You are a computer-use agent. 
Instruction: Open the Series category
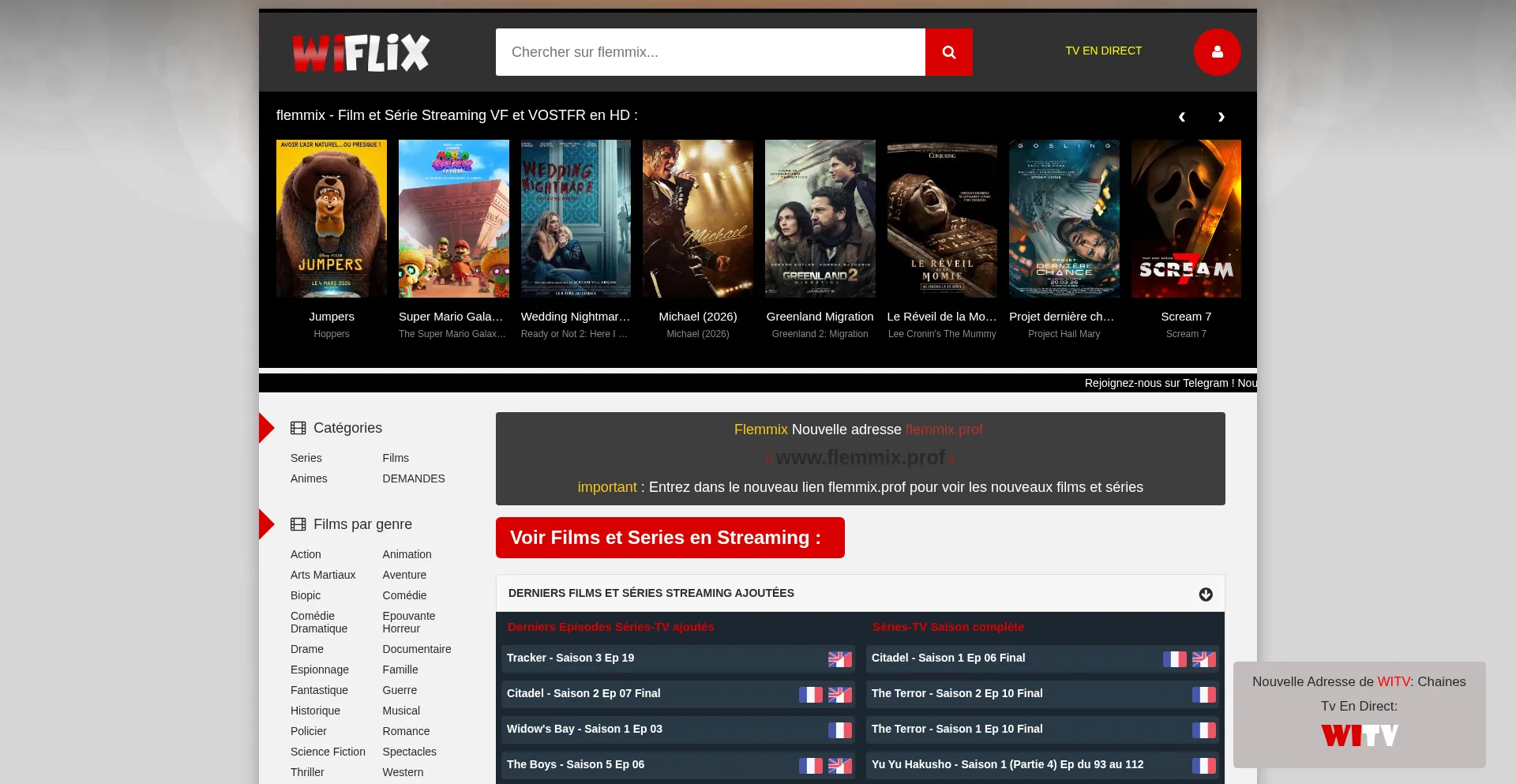coord(306,458)
